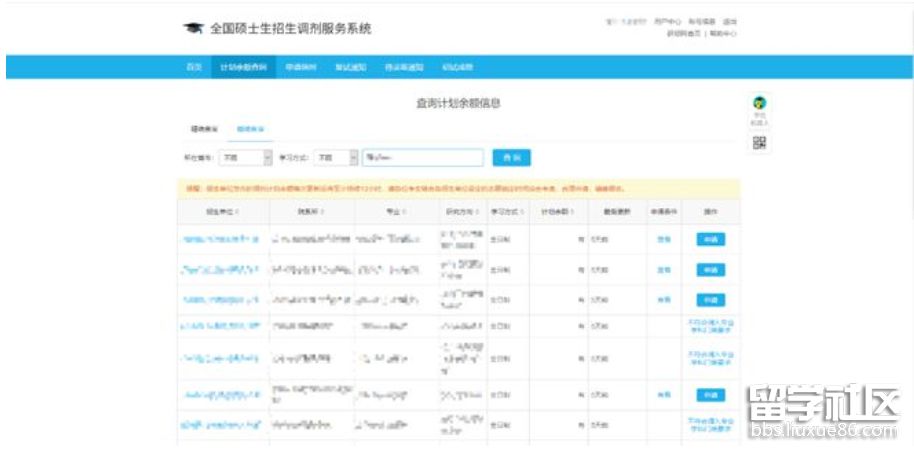Sort by the 招生单位 column header
Viewport: 914px width, 452px height.
pyautogui.click(x=222, y=212)
